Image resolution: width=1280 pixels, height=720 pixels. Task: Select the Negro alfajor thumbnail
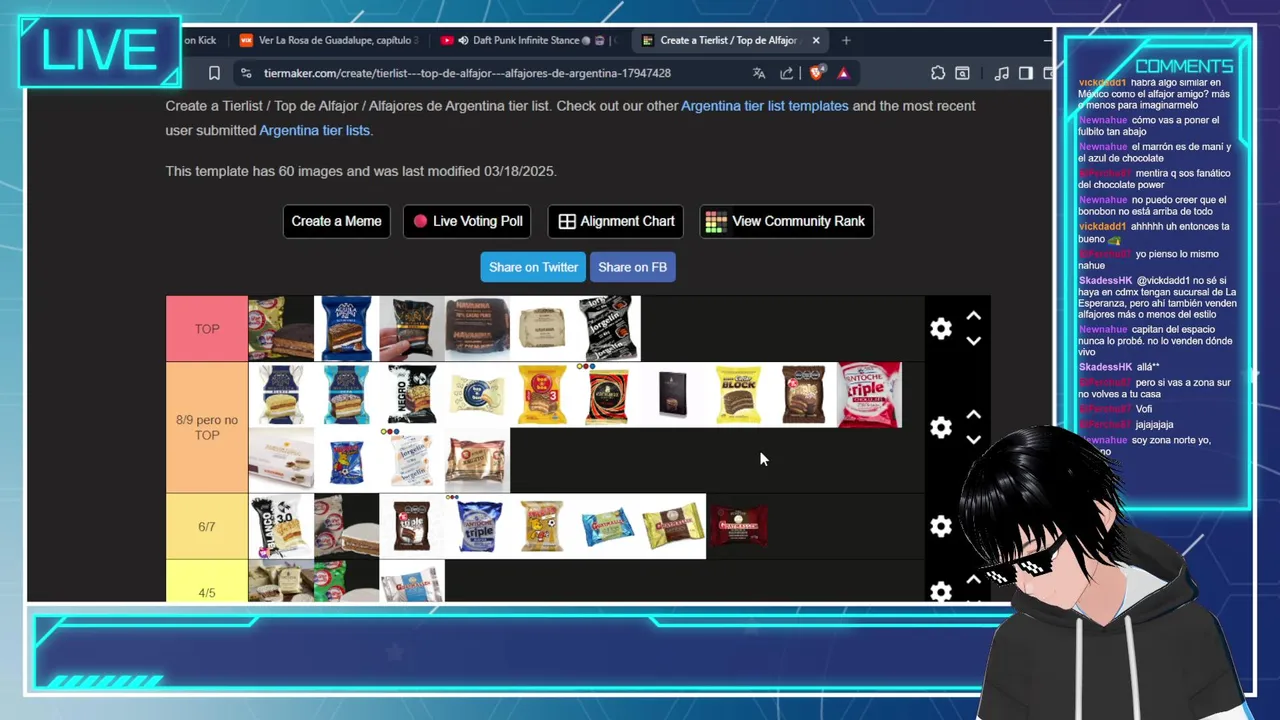(412, 394)
